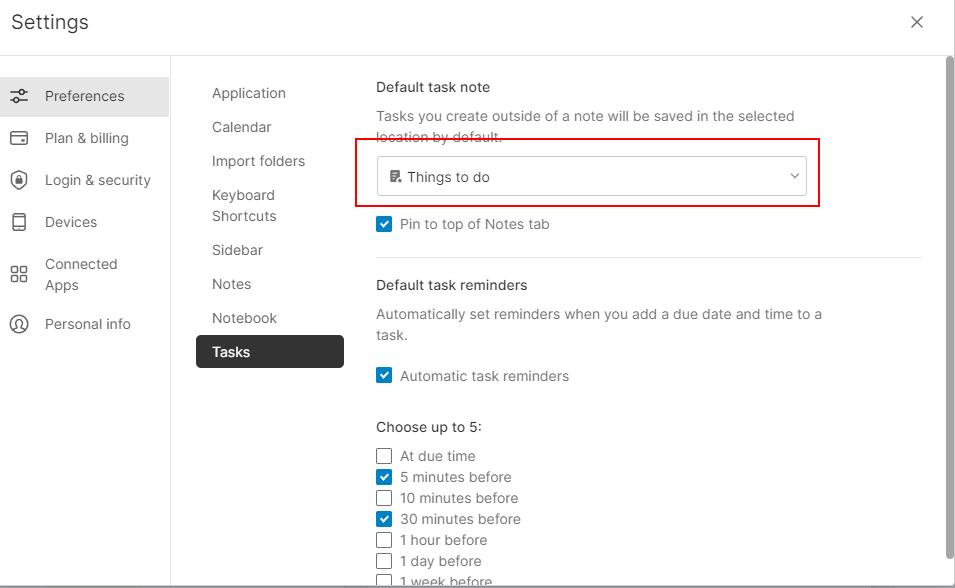The height and width of the screenshot is (588, 955).
Task: Check the 1 hour before option
Action: (384, 540)
